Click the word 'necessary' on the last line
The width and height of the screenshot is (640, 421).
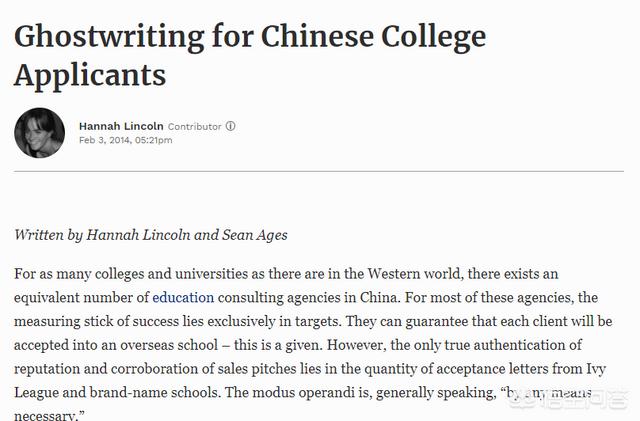(x=47, y=416)
